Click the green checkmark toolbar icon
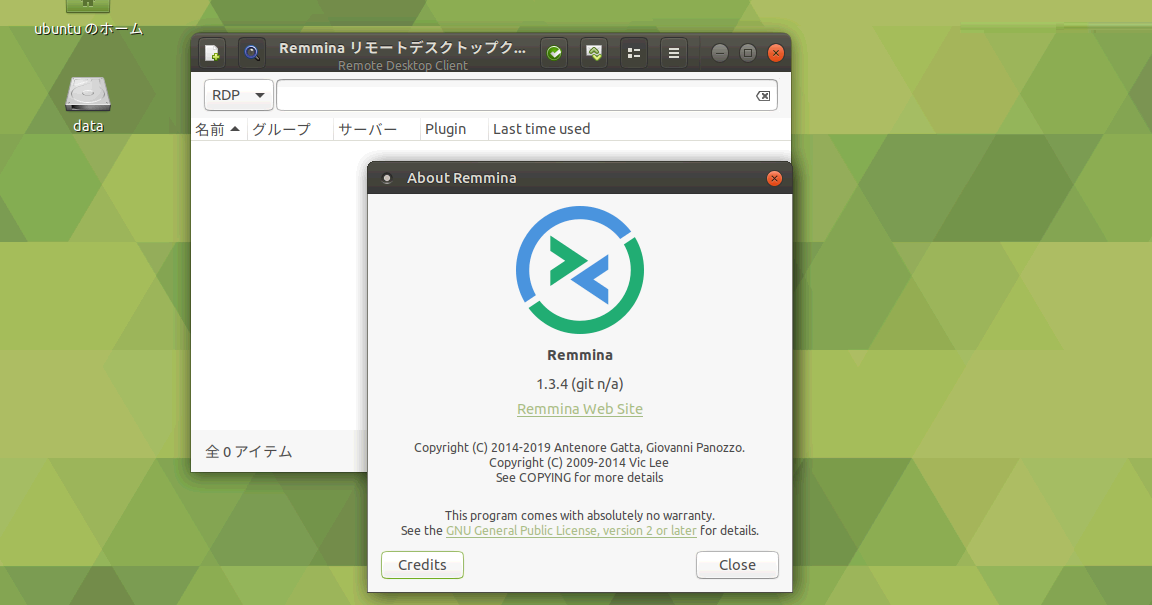This screenshot has height=605, width=1152. pyautogui.click(x=553, y=52)
